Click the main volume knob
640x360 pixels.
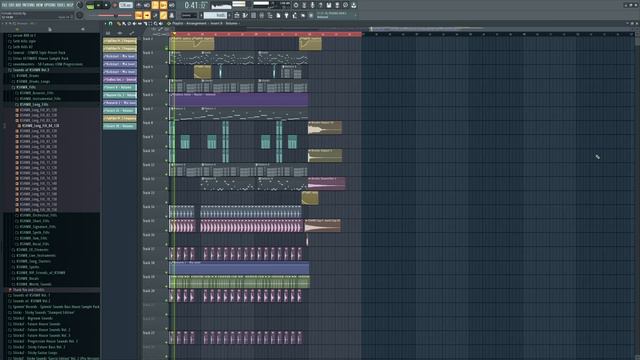click(80, 5)
